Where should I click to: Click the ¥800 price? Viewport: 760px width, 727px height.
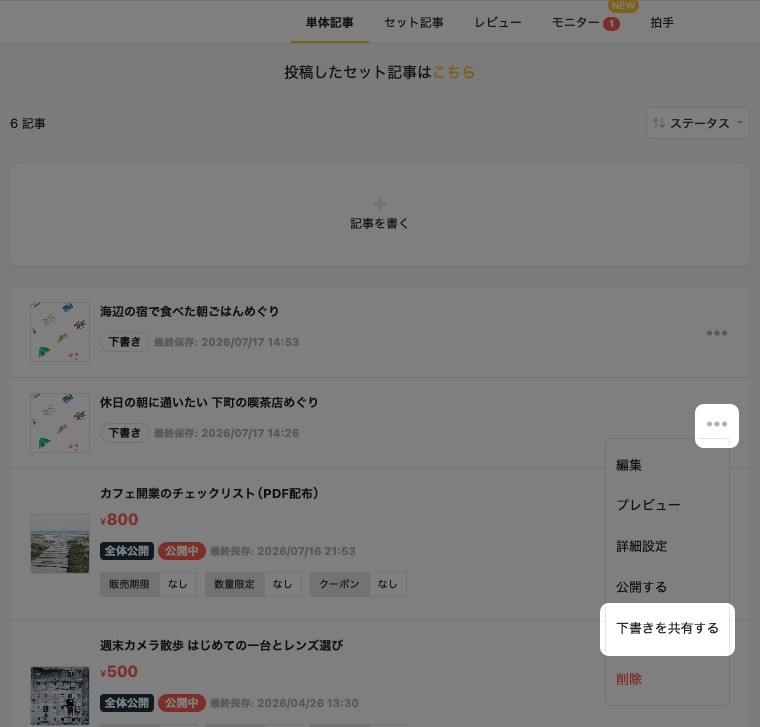[119, 520]
